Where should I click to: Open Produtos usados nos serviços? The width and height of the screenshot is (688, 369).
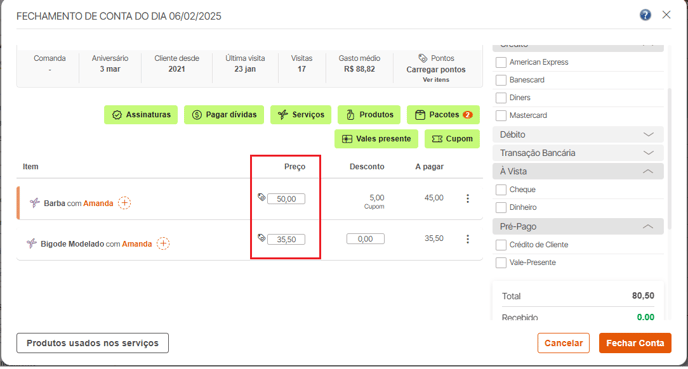93,343
